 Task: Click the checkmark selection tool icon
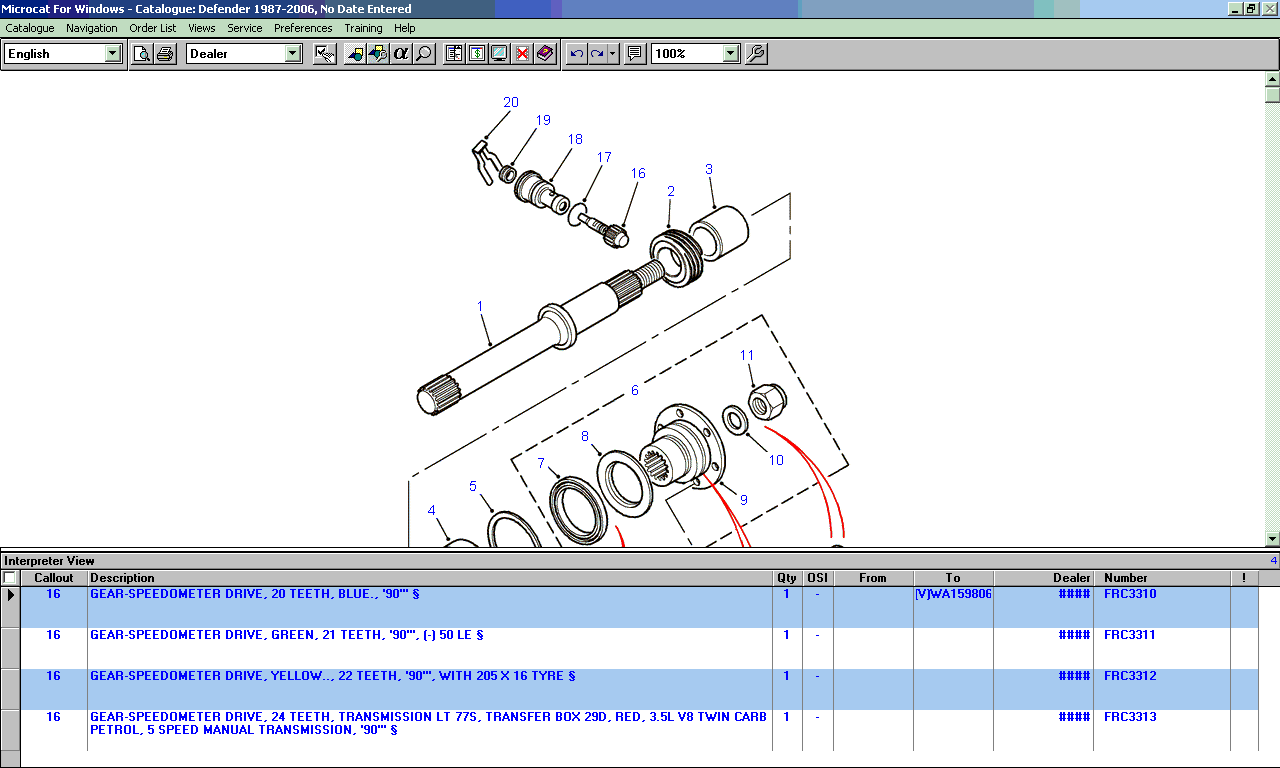(324, 54)
